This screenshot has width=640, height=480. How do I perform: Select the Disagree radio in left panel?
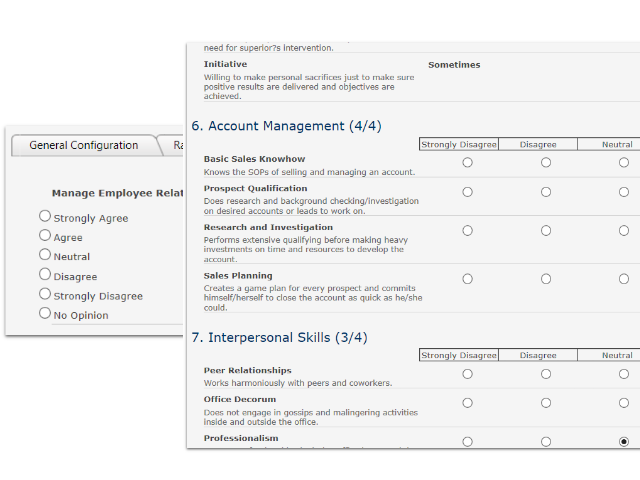(45, 274)
